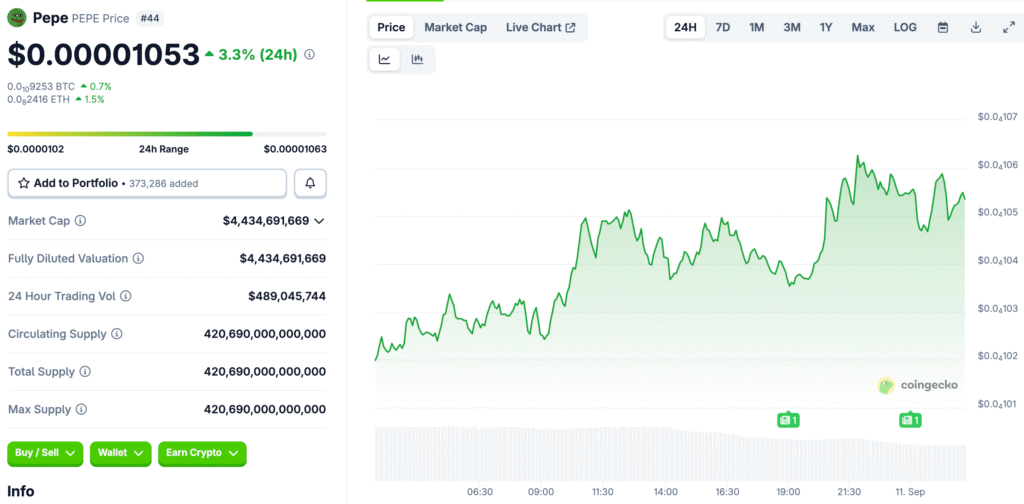
Task: Click the 3.3% (24h) change text
Action: (257, 55)
